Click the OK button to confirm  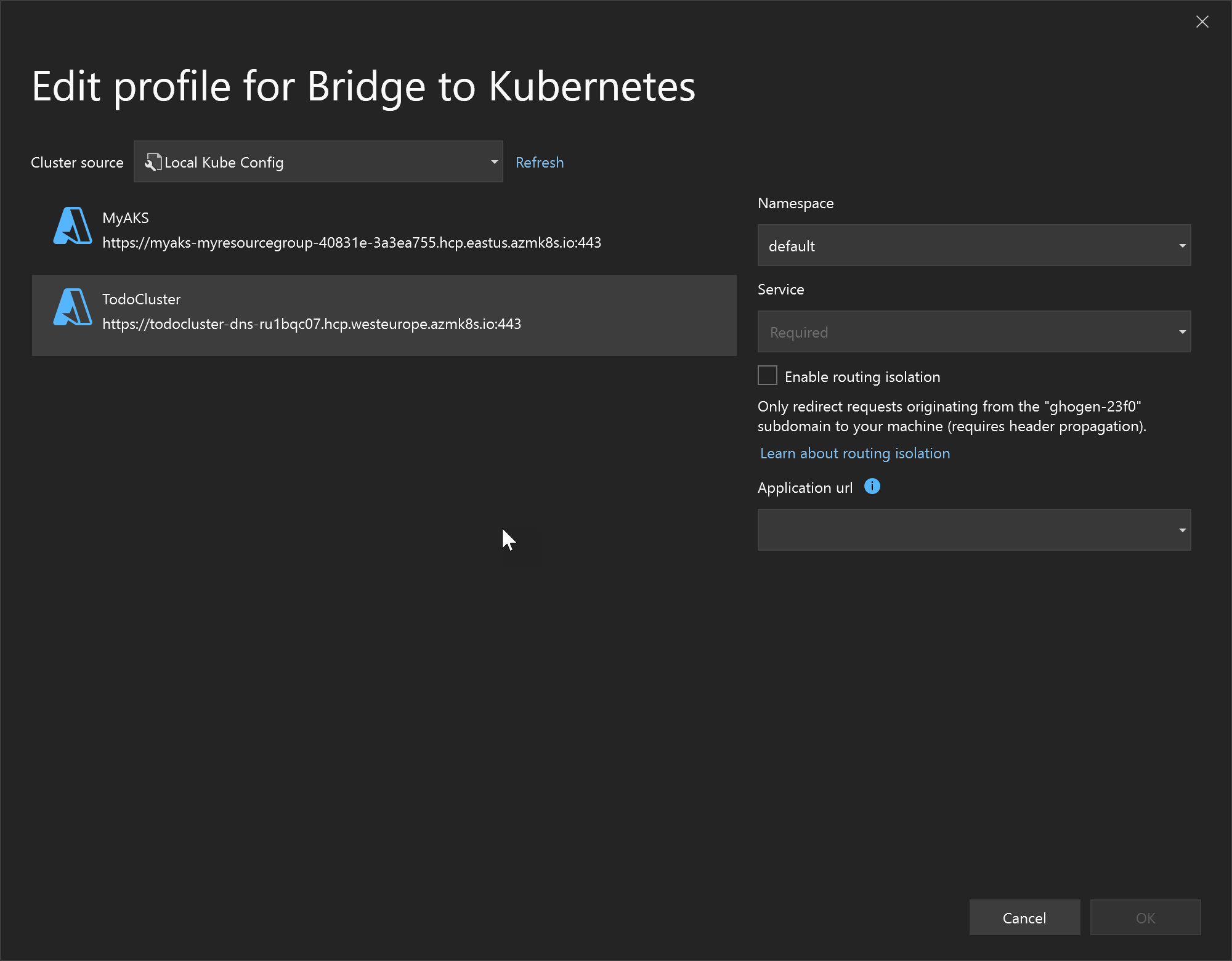(x=1147, y=917)
